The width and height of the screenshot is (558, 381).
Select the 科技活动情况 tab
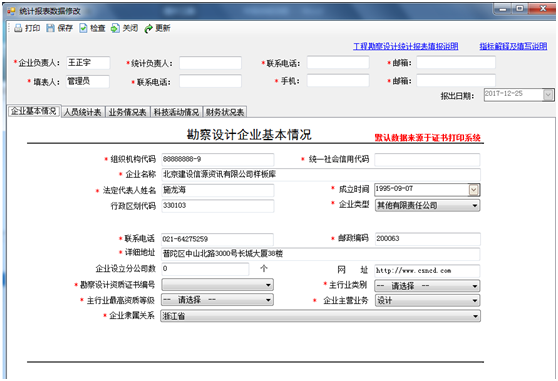[177, 112]
